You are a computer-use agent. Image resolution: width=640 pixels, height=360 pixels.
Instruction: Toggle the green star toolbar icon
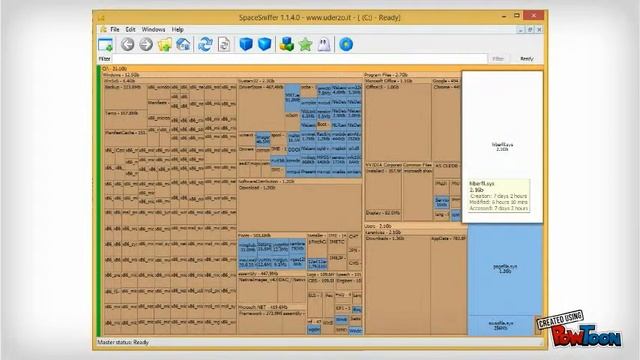coord(305,44)
